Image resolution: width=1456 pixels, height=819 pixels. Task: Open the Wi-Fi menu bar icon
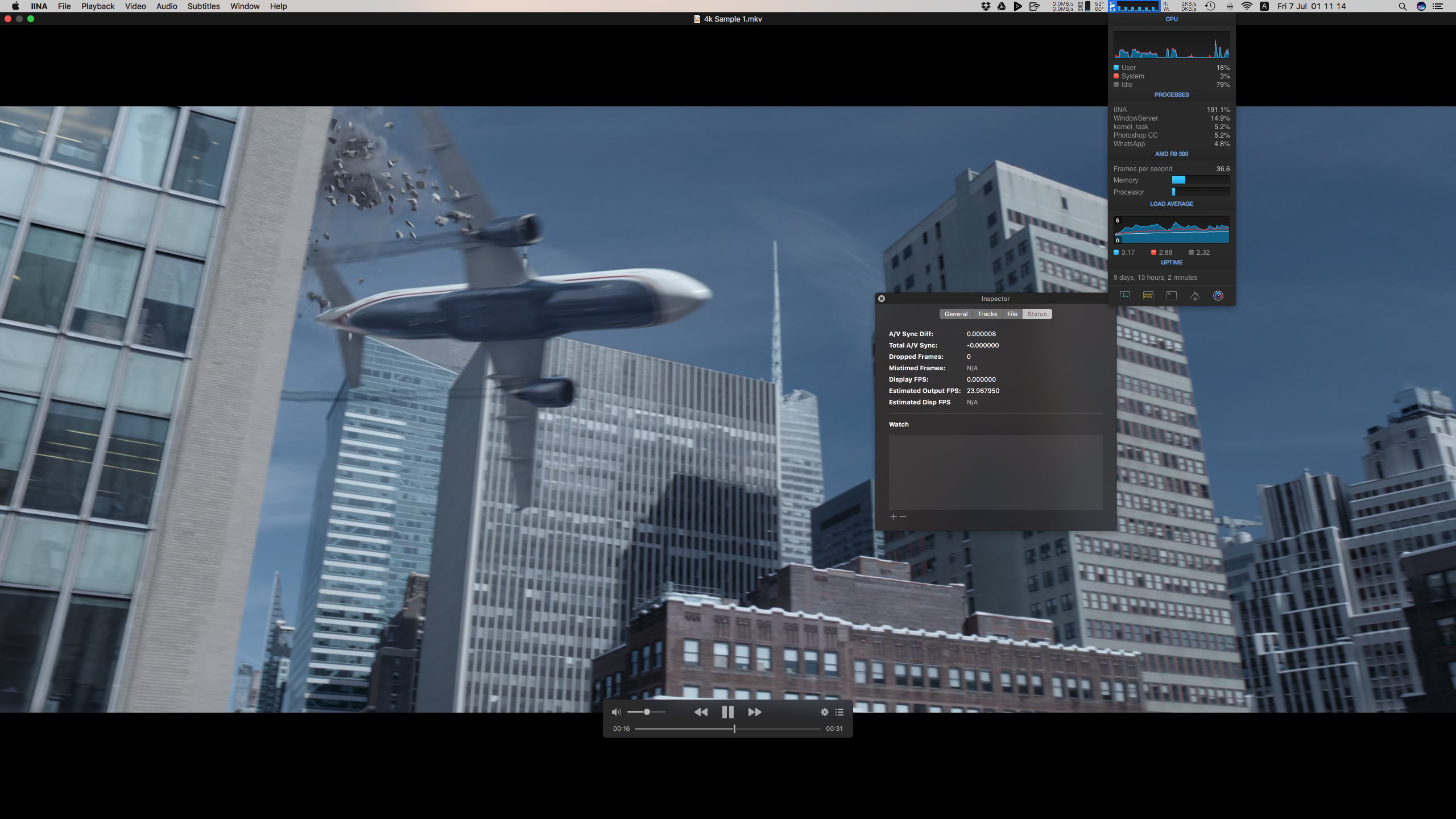[1247, 6]
